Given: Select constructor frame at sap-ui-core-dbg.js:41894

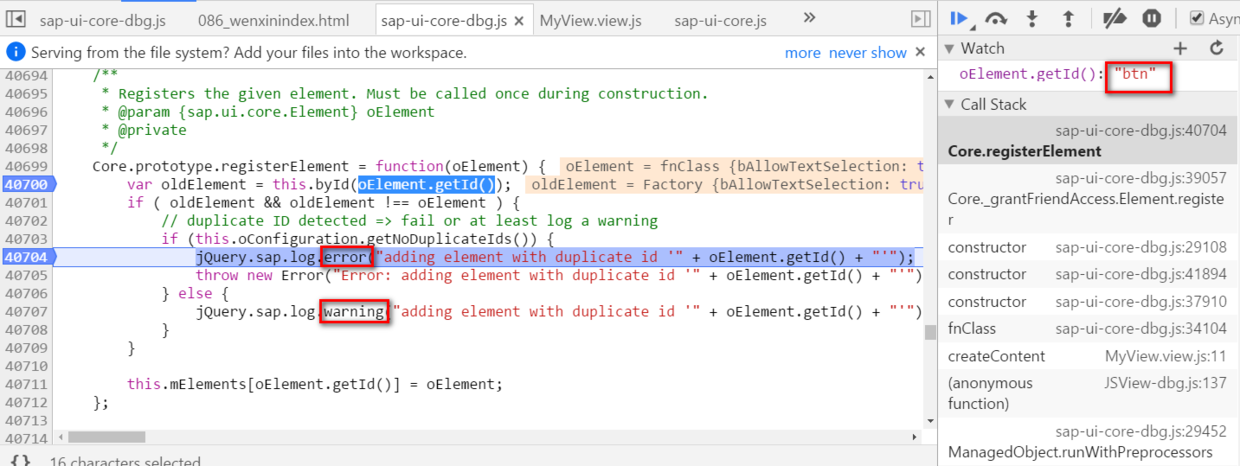Looking at the screenshot, I should pyautogui.click(x=1088, y=274).
